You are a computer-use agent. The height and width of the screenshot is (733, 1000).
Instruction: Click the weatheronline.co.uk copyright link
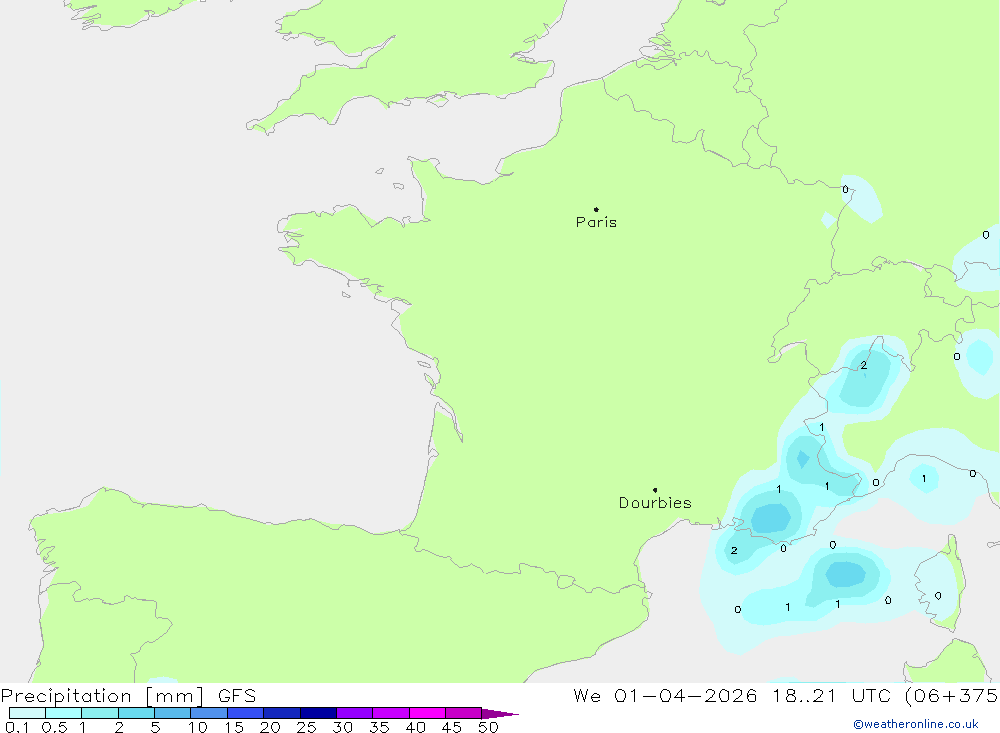click(916, 724)
